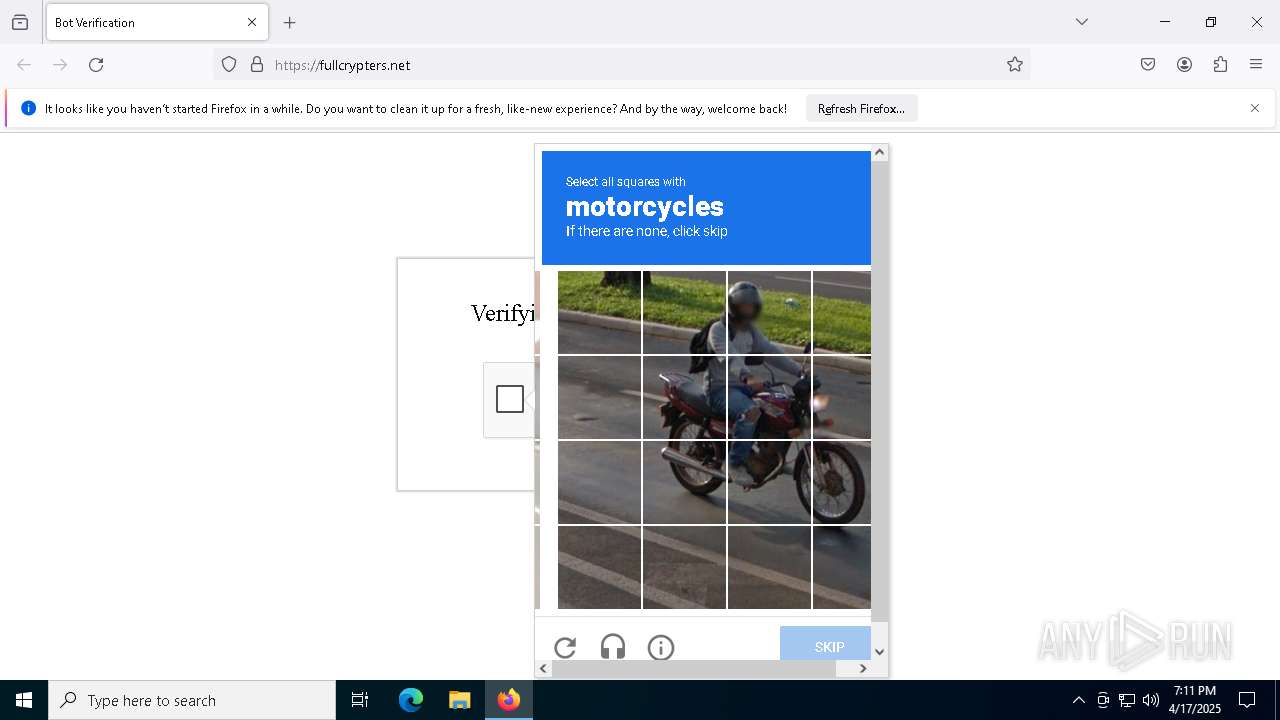Show hidden system tray icons
This screenshot has height=720, width=1280.
pos(1078,700)
